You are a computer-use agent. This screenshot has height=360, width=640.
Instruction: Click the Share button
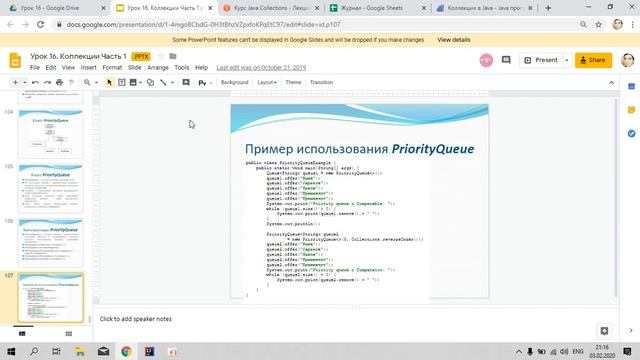(593, 60)
